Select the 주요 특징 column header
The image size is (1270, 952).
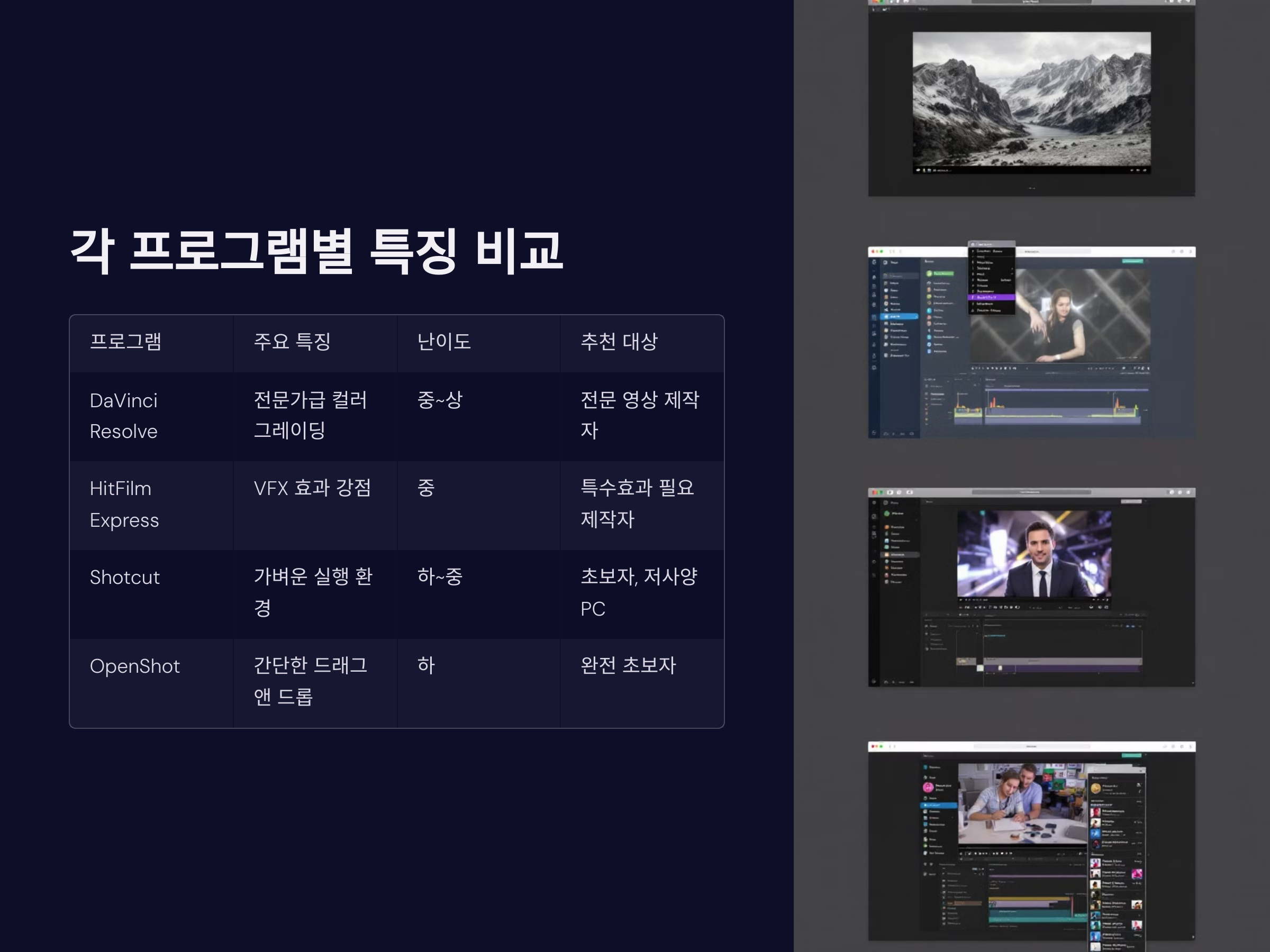pos(292,342)
